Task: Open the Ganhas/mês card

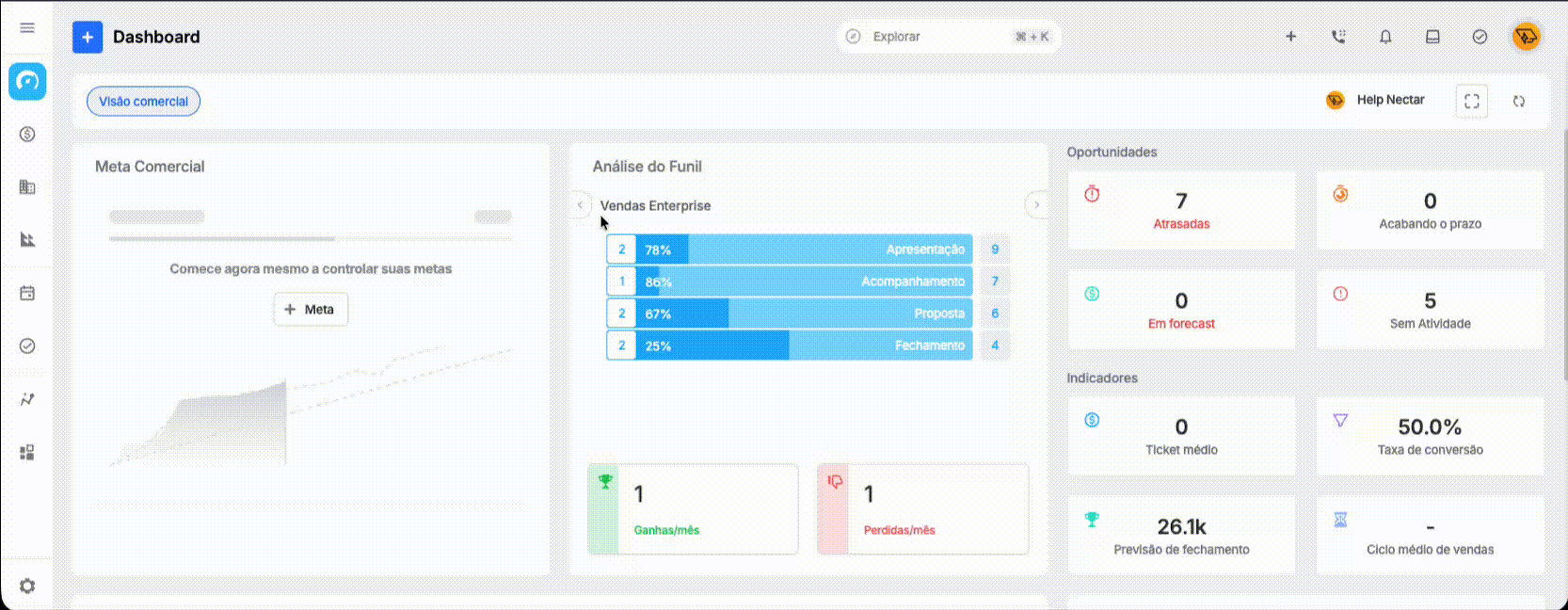Action: pos(693,508)
